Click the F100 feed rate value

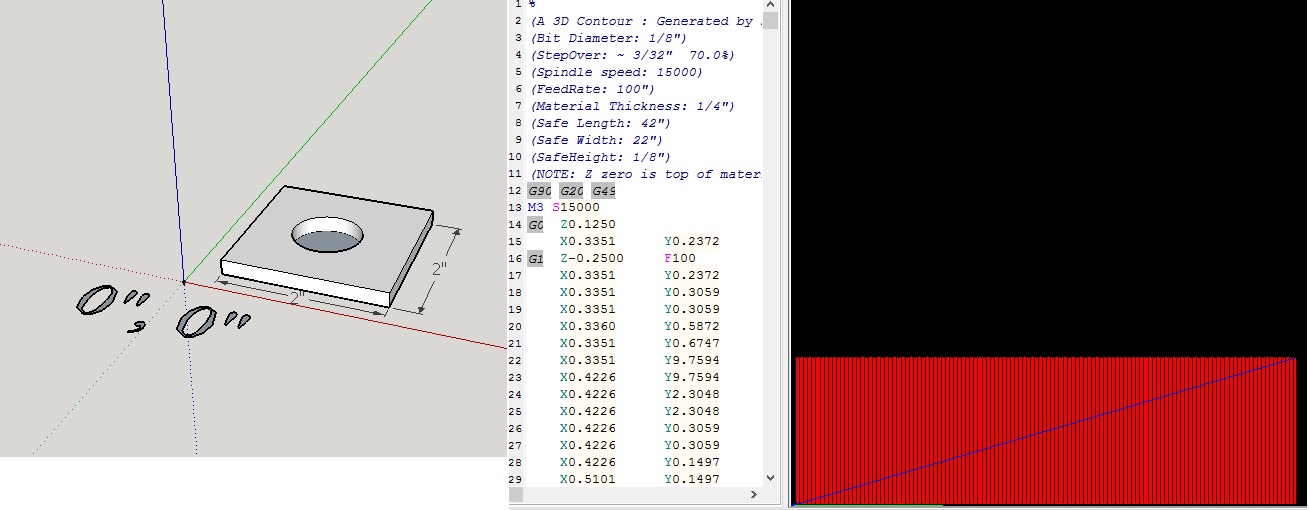pyautogui.click(x=680, y=259)
